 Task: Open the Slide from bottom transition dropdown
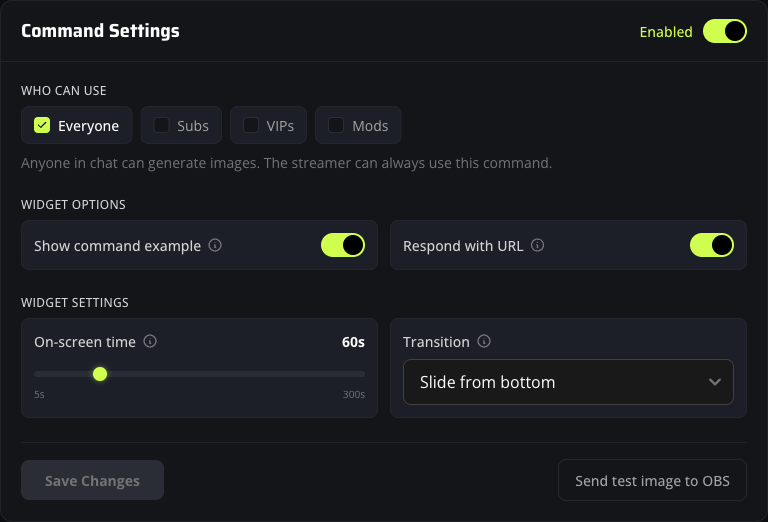click(568, 382)
